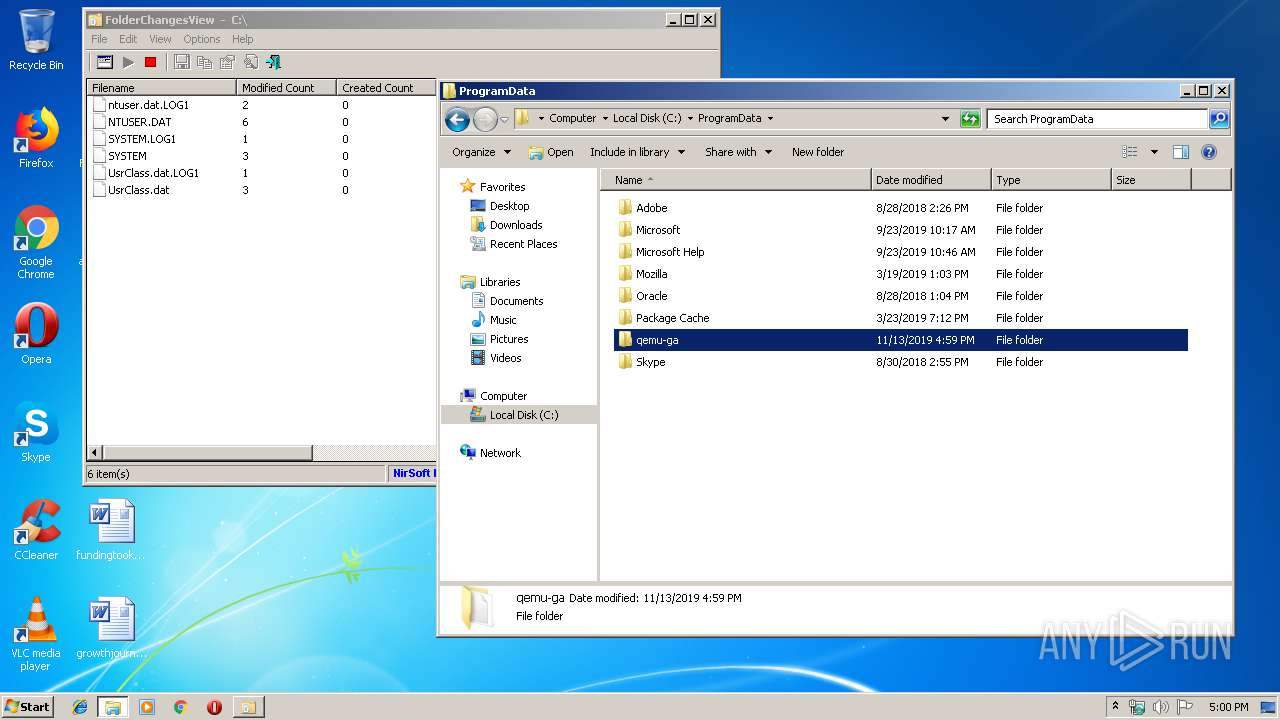Click the Exit door icon in FolderChangesView
This screenshot has height=720, width=1280.
point(273,62)
